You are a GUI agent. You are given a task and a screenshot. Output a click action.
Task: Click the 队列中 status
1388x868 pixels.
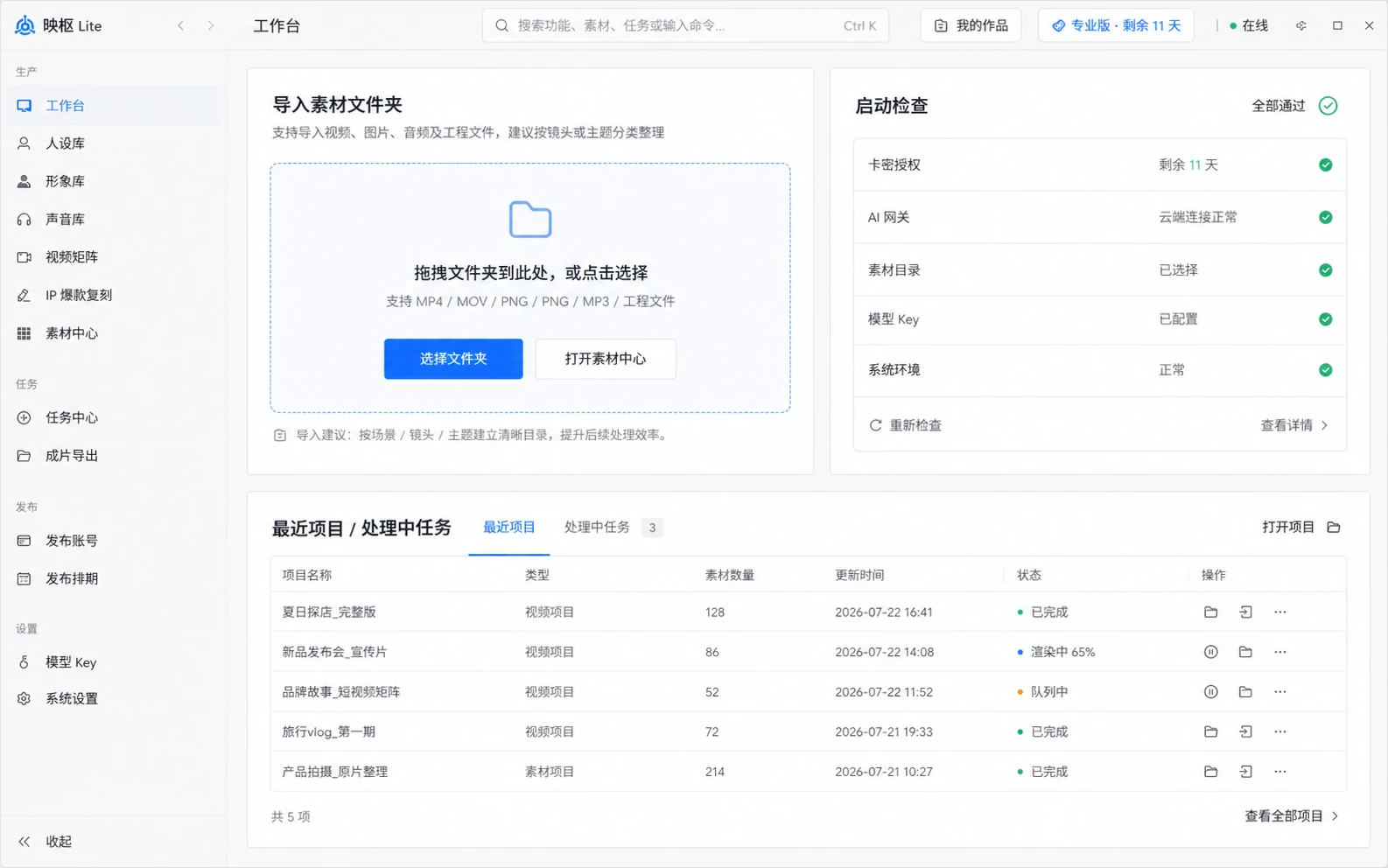[x=1042, y=692]
